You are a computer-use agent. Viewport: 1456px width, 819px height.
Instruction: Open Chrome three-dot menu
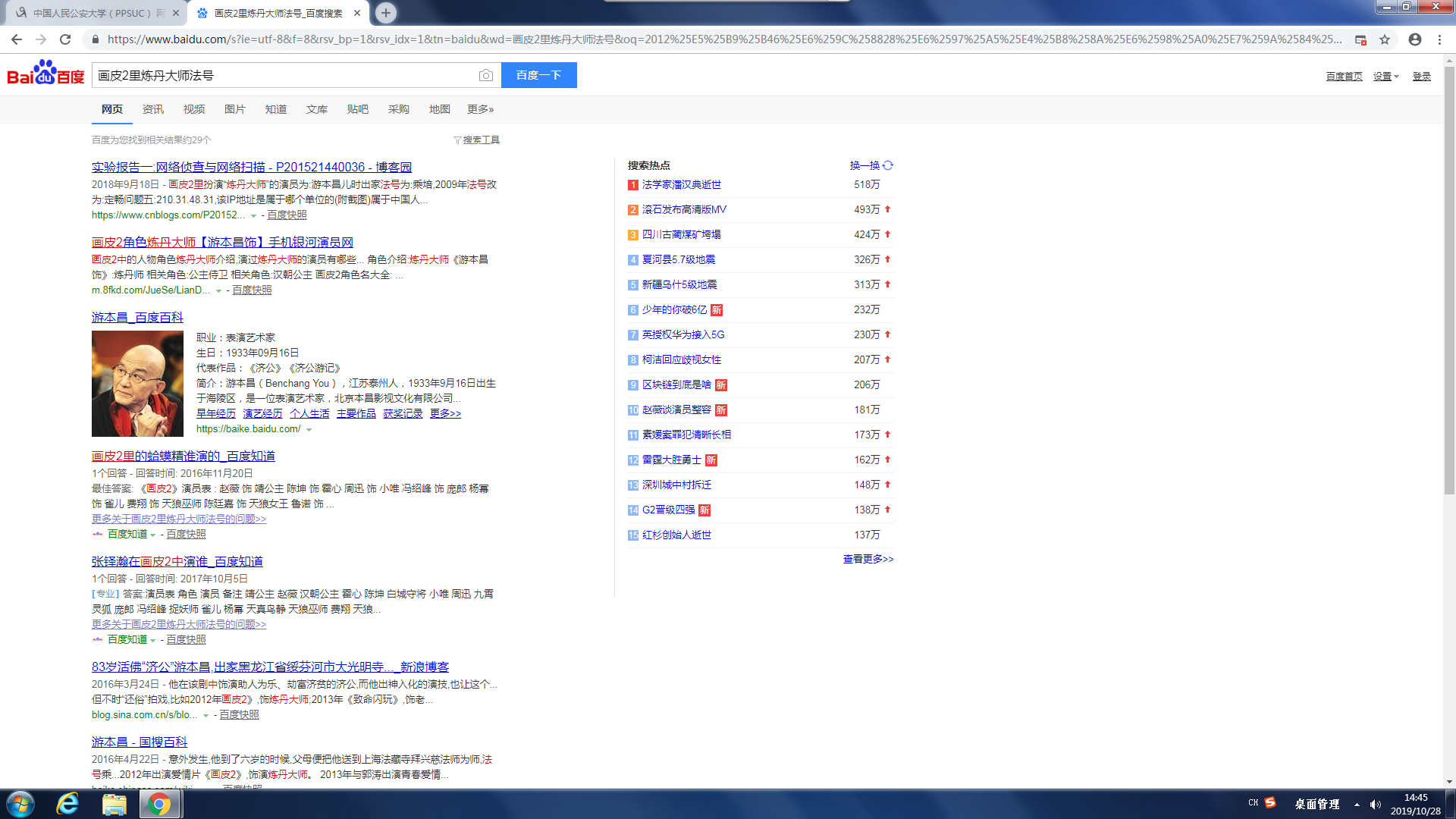(1439, 39)
